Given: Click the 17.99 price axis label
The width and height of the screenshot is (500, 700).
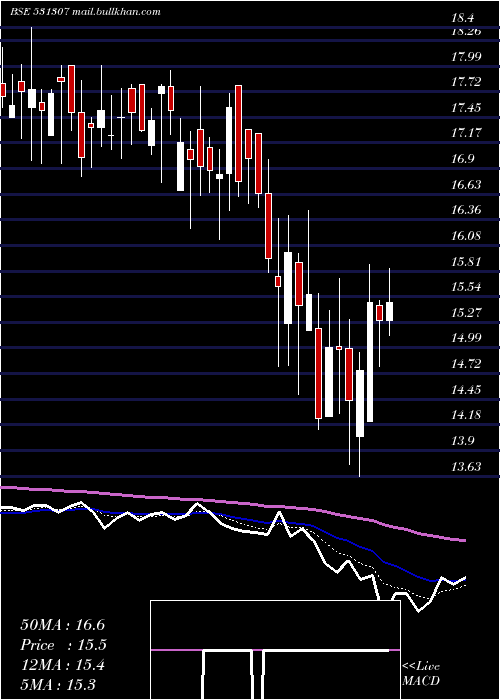Looking at the screenshot, I should [466, 57].
